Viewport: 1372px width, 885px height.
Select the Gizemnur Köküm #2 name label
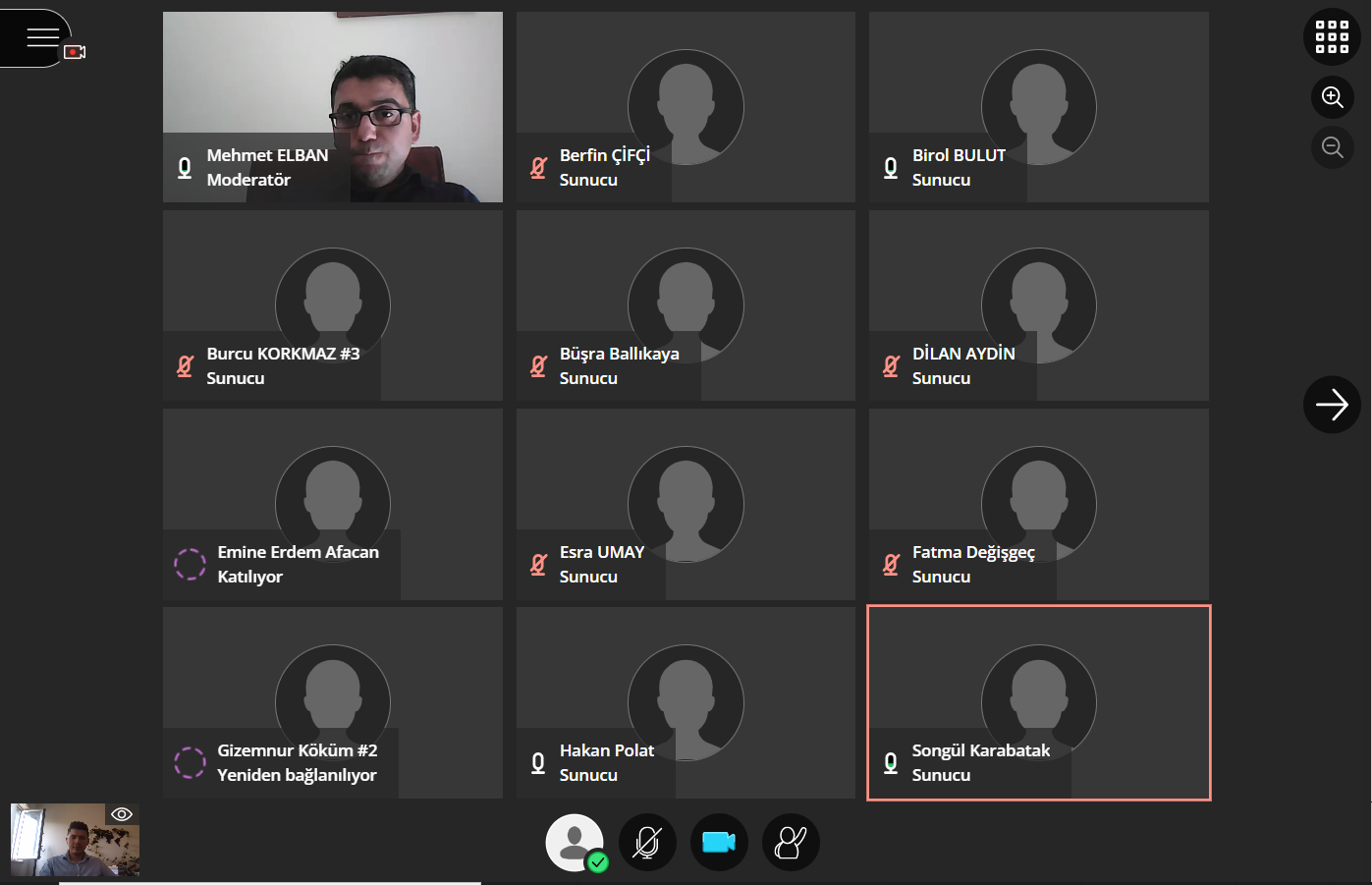[298, 750]
